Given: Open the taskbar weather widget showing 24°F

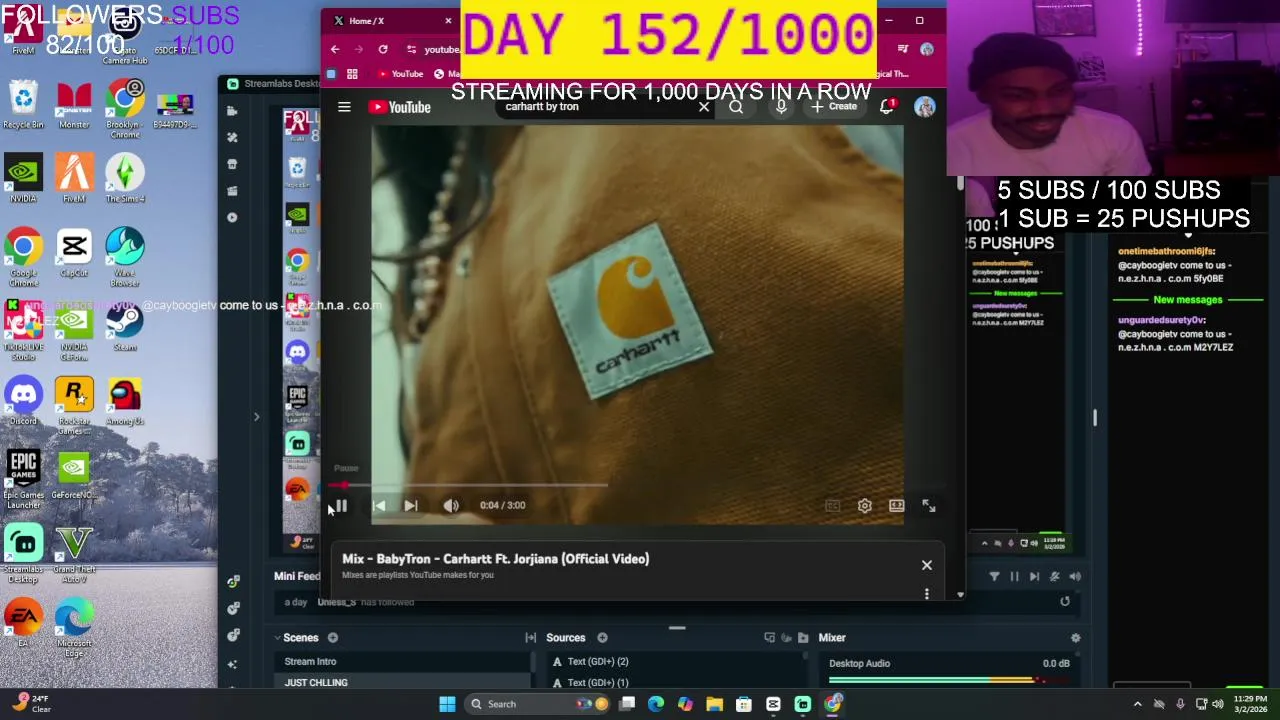Looking at the screenshot, I should click(x=30, y=704).
